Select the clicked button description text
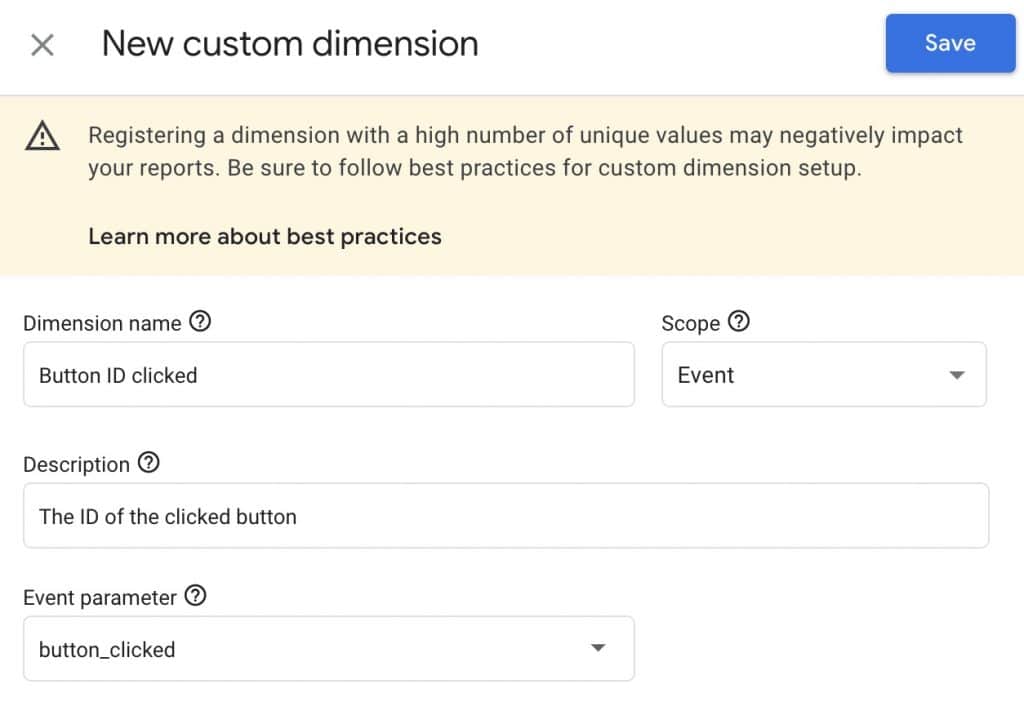The image size is (1024, 702). 166,516
